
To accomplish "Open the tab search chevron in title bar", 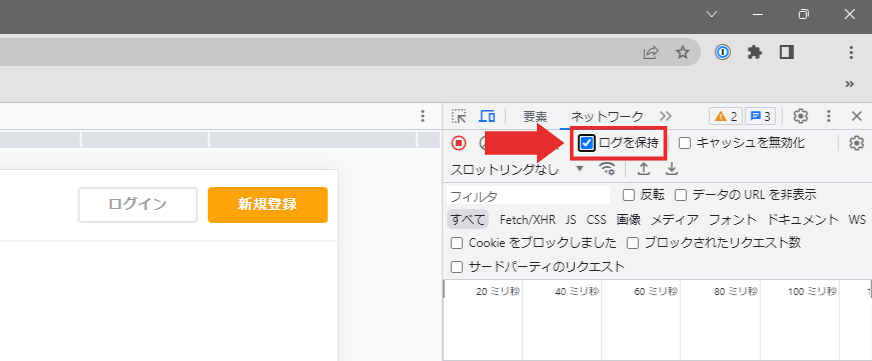I will (712, 14).
